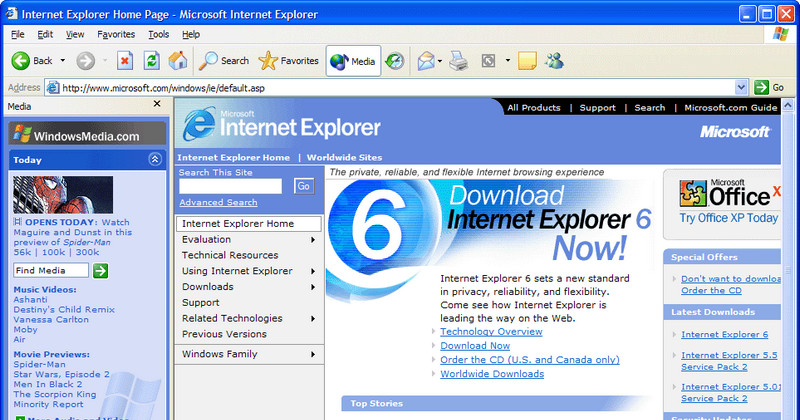Open the Mail dropdown arrow
Screen dimensions: 800x420
pyautogui.click(x=440, y=61)
